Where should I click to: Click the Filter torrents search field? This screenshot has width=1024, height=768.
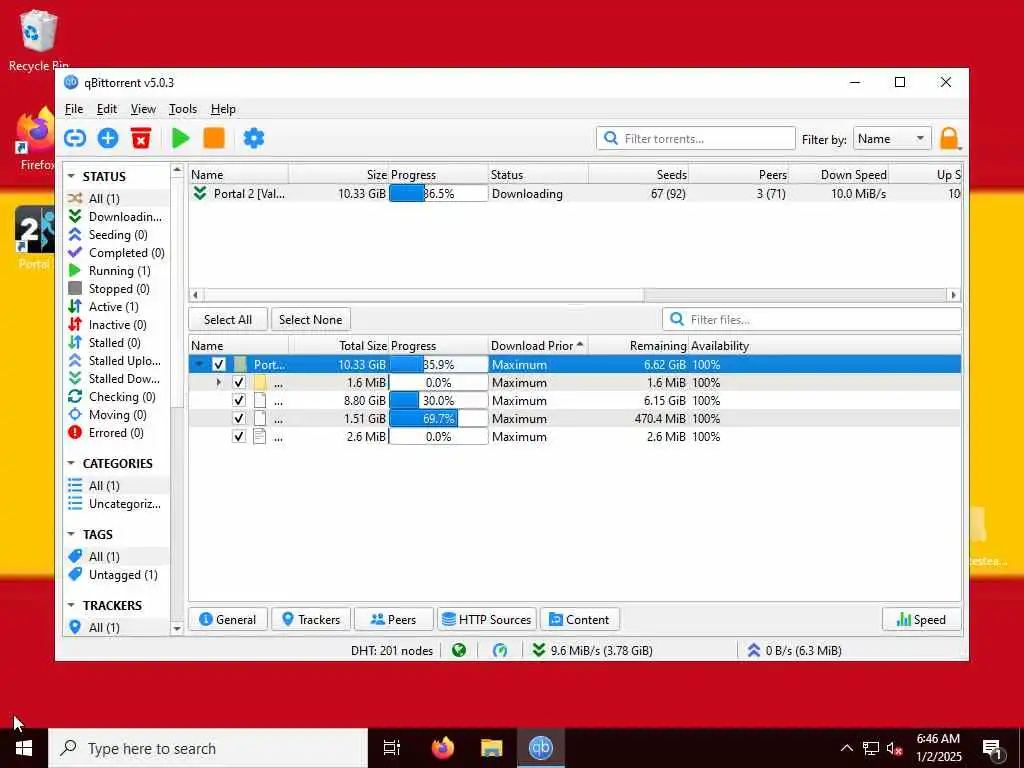click(696, 138)
